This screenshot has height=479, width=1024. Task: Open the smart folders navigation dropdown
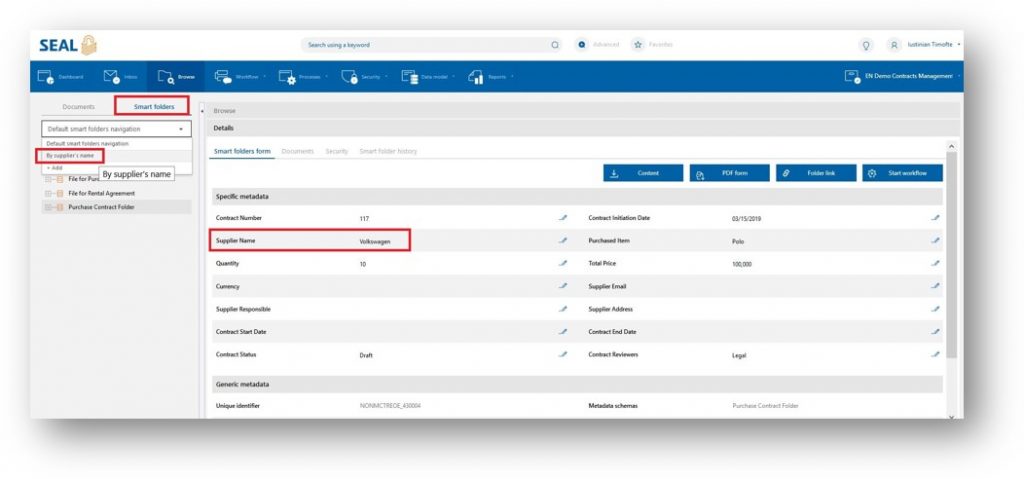coord(116,129)
